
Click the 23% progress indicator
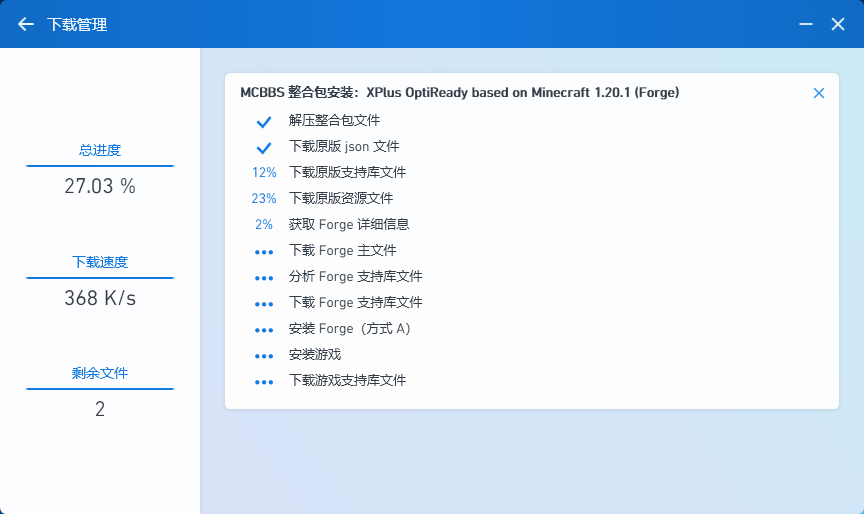click(264, 199)
